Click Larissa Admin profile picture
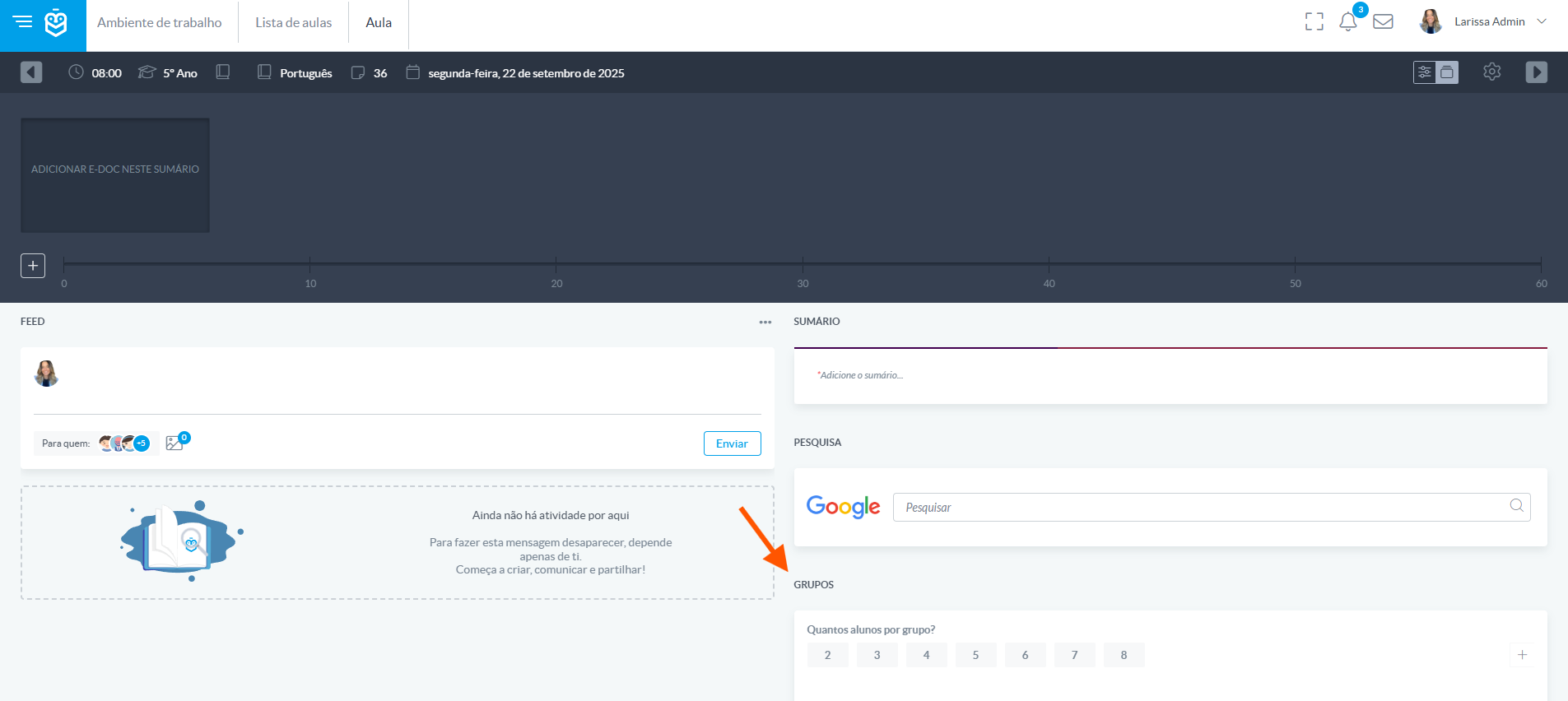 click(x=1431, y=21)
